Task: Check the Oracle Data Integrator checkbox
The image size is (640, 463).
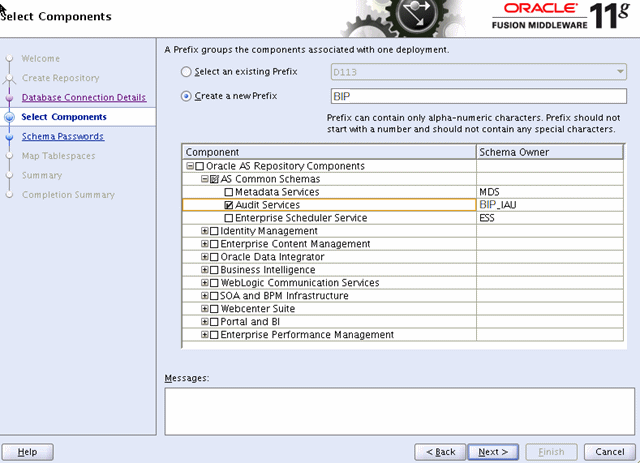Action: point(214,257)
